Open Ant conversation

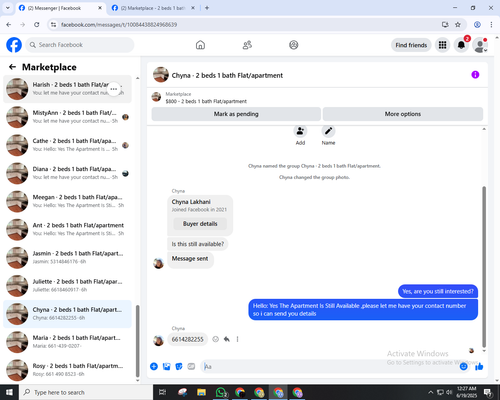[67, 229]
